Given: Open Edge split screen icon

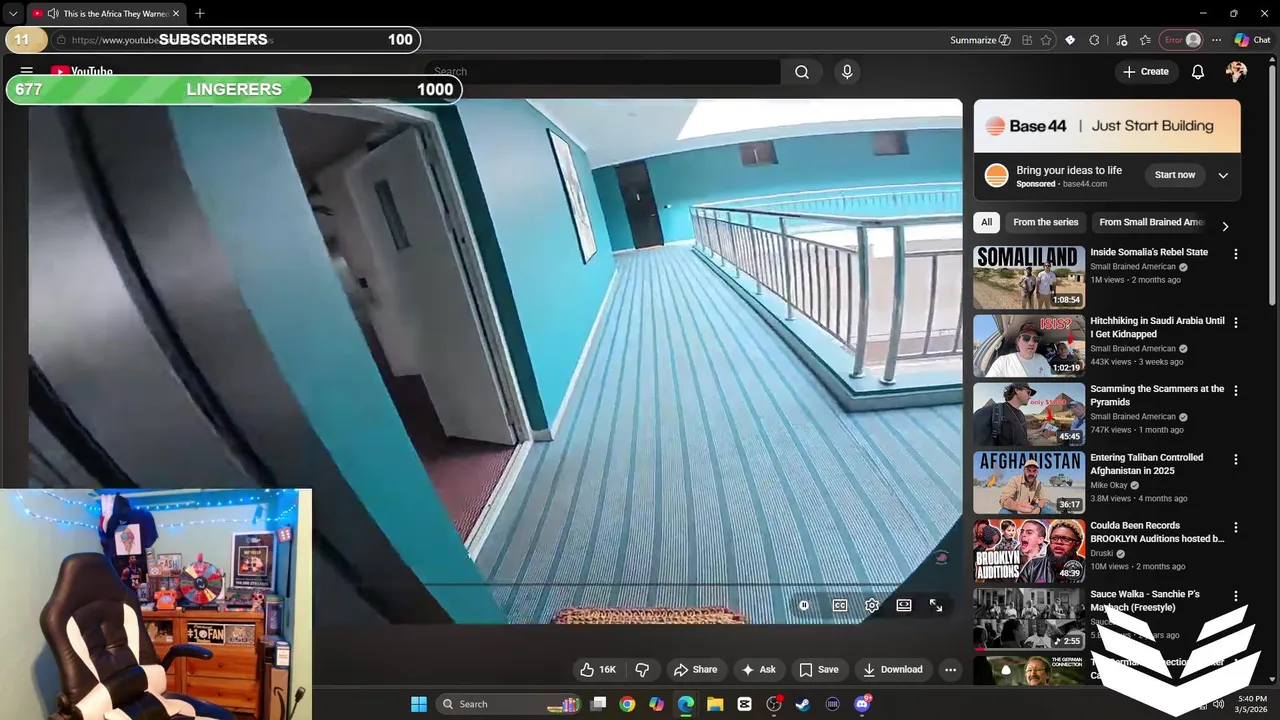Looking at the screenshot, I should (x=1026, y=40).
